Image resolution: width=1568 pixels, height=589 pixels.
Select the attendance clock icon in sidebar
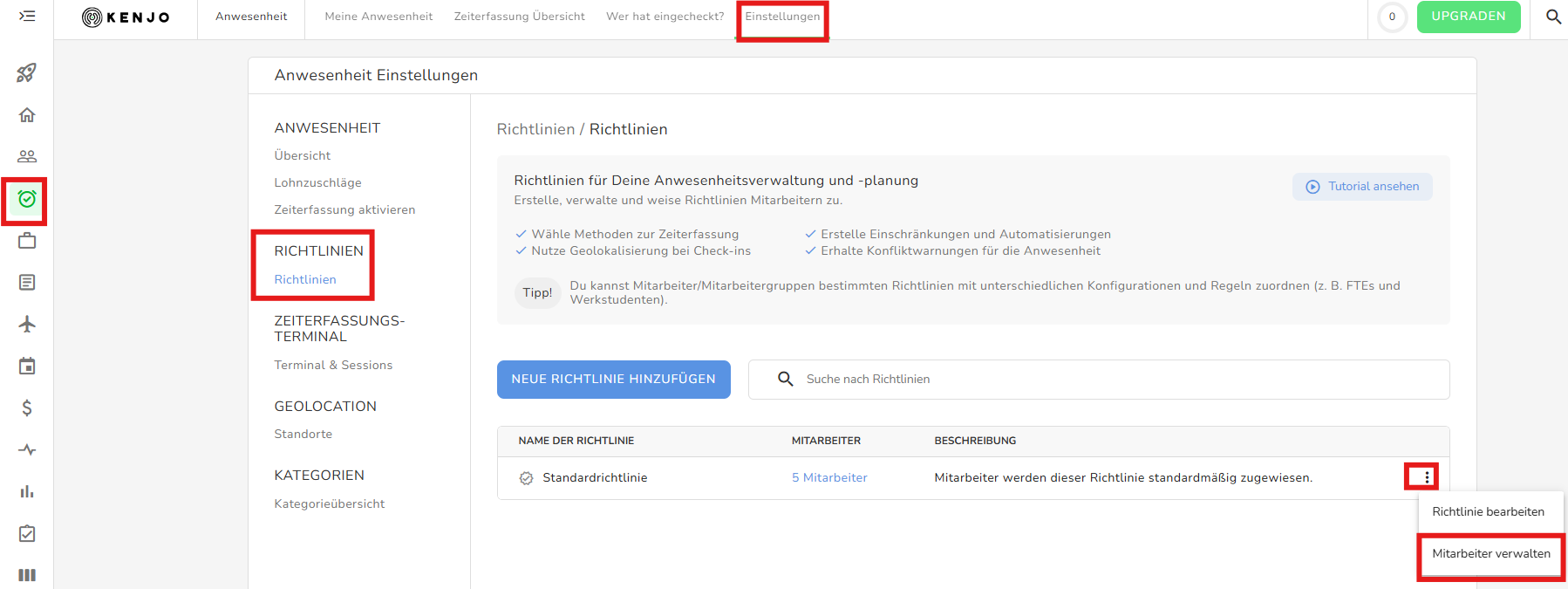tap(27, 199)
